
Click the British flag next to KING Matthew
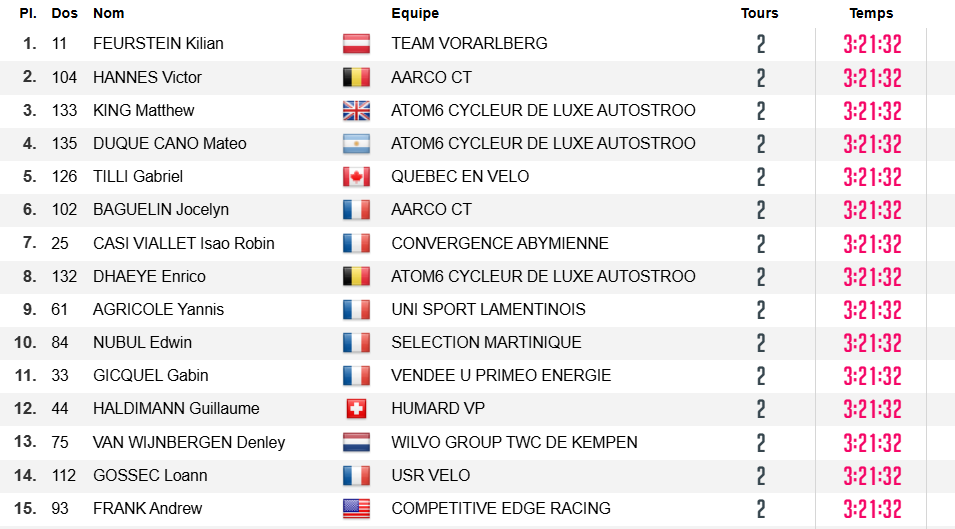(356, 111)
